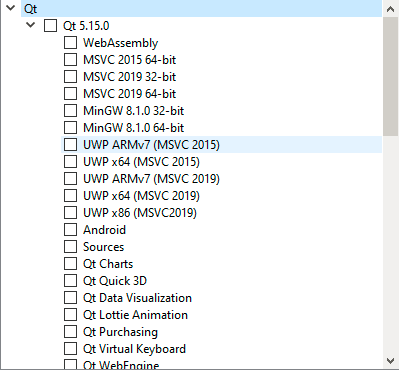Click the vertical scrollbar thumb
Screen dimensions: 399x373
[x=390, y=76]
